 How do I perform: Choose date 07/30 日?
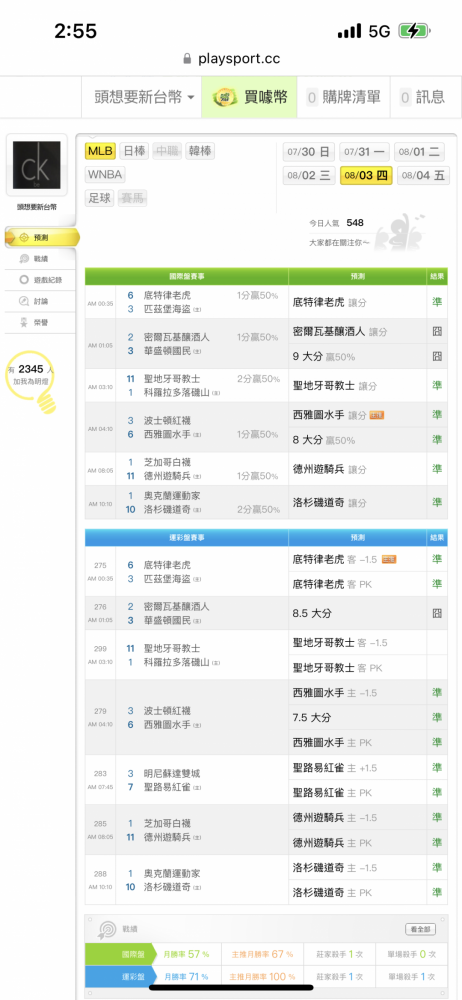[x=309, y=152]
